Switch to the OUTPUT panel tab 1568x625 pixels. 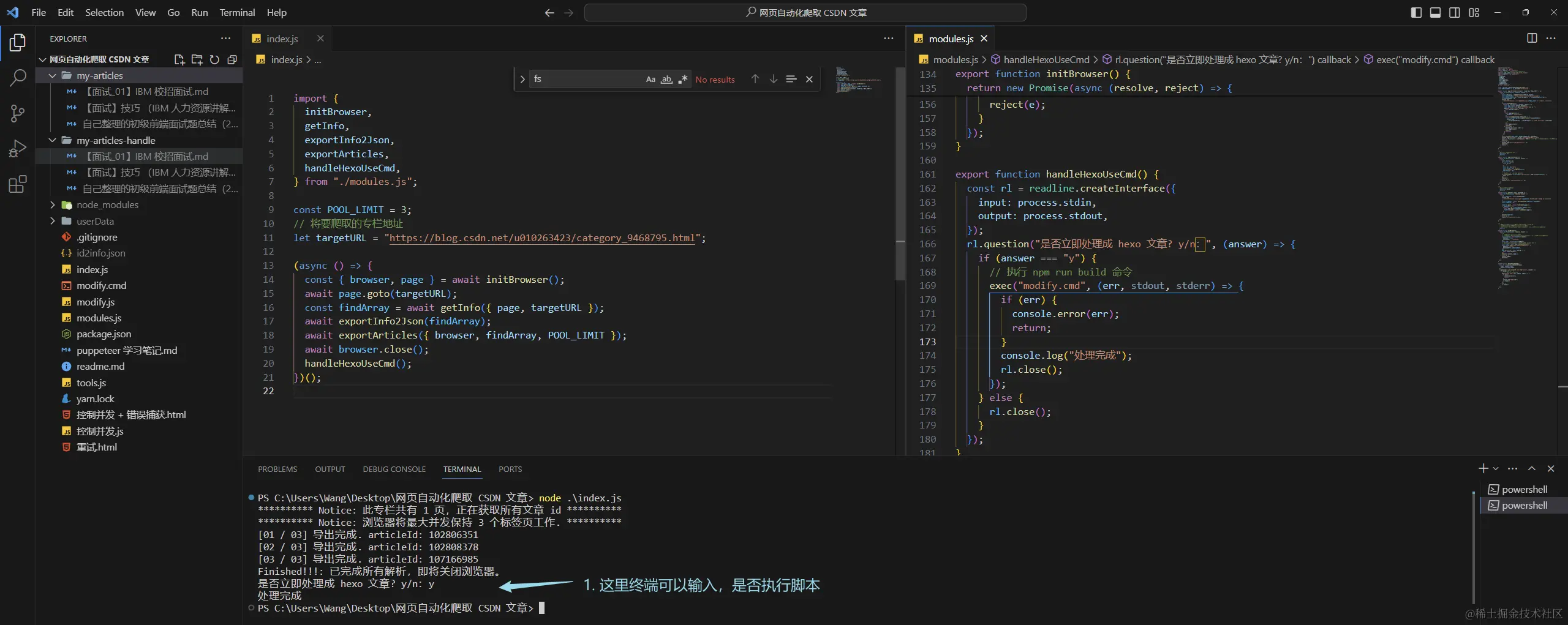pyautogui.click(x=330, y=469)
